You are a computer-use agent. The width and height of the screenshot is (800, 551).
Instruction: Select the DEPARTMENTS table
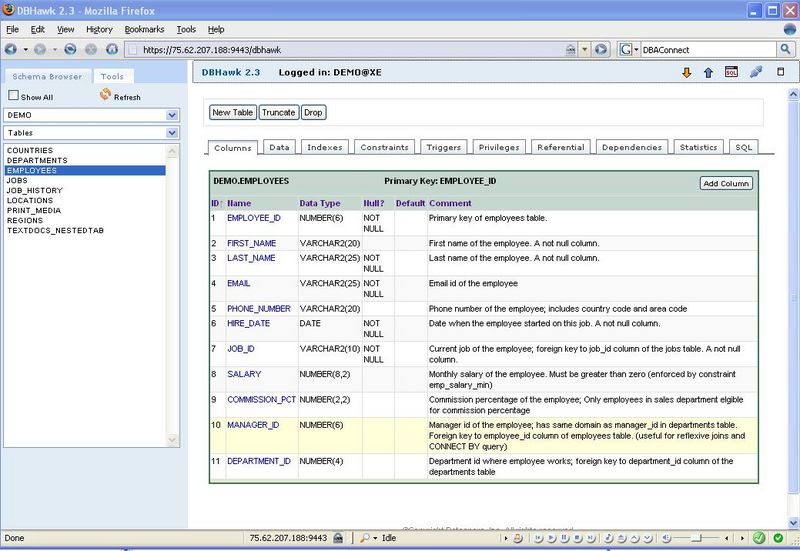pos(37,160)
